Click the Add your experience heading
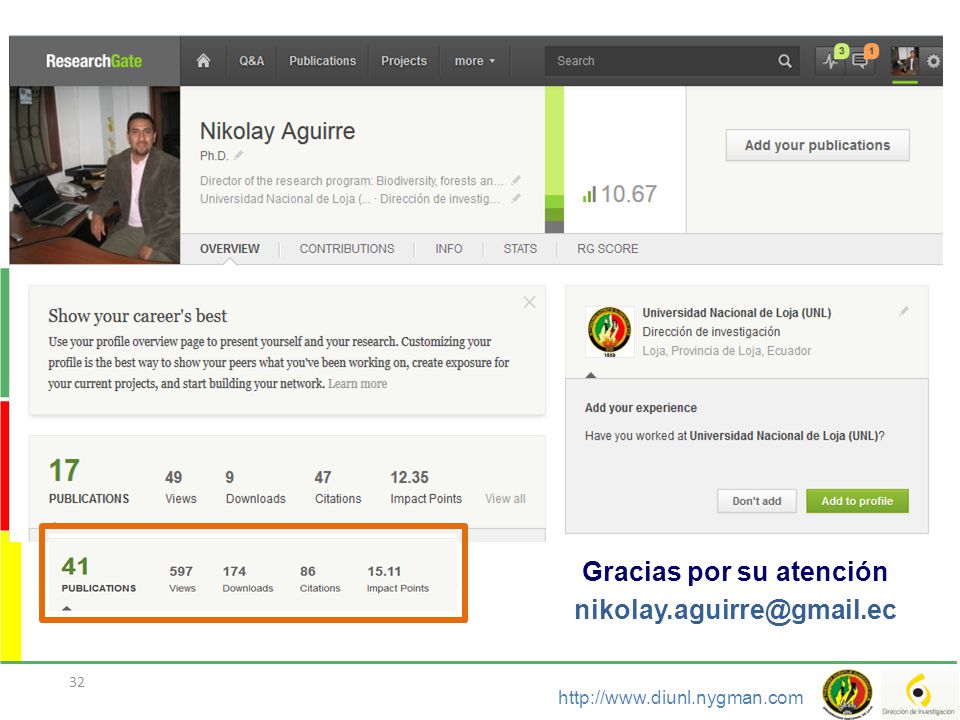960x720 pixels. 640,408
